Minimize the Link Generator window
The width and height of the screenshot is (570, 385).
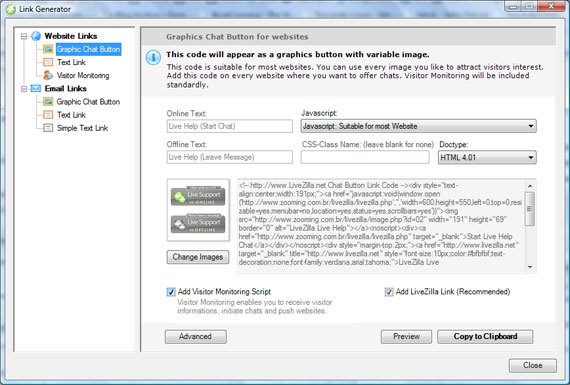[514, 7]
